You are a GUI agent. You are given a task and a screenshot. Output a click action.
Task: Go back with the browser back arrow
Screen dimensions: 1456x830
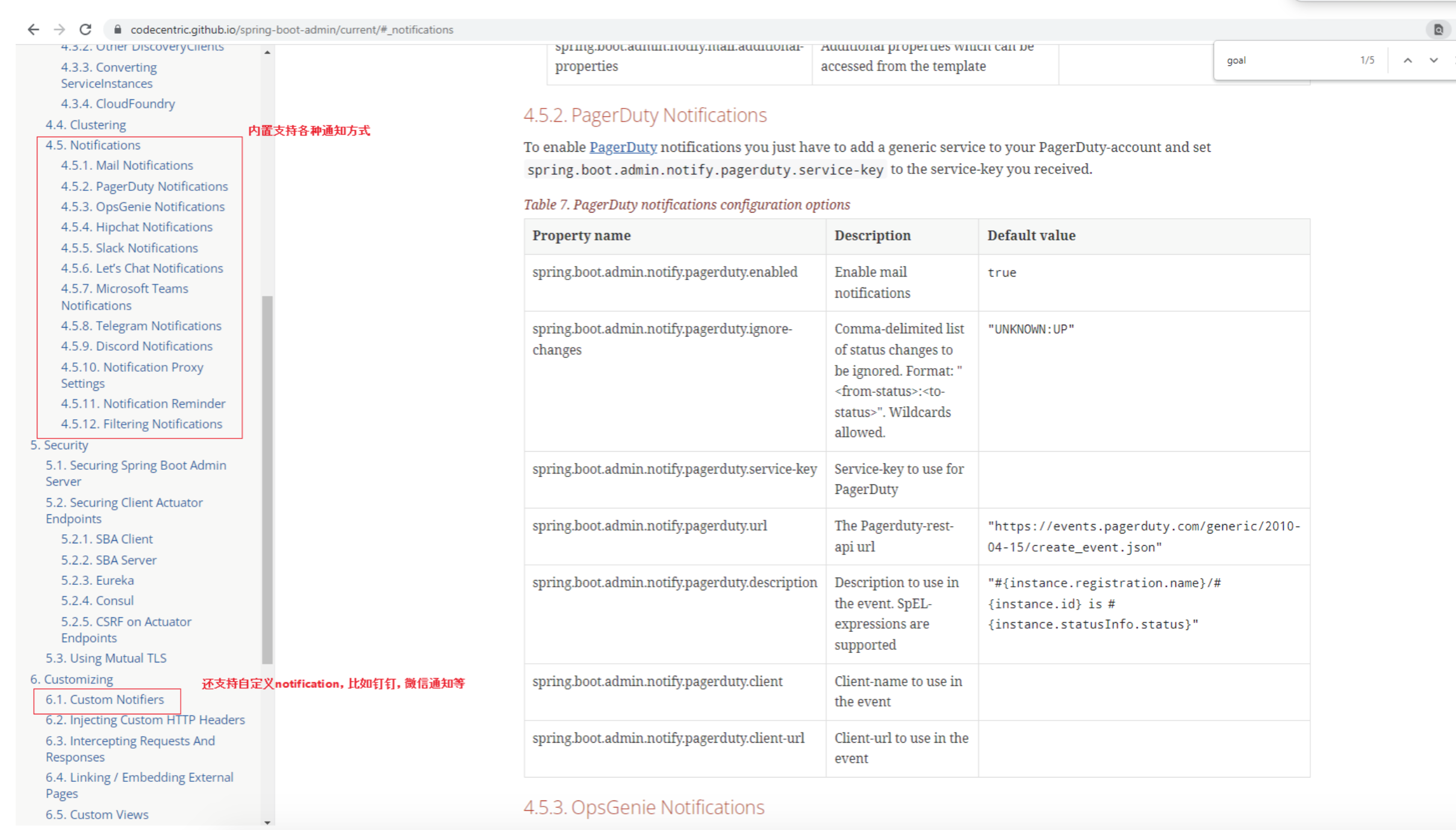[x=33, y=30]
